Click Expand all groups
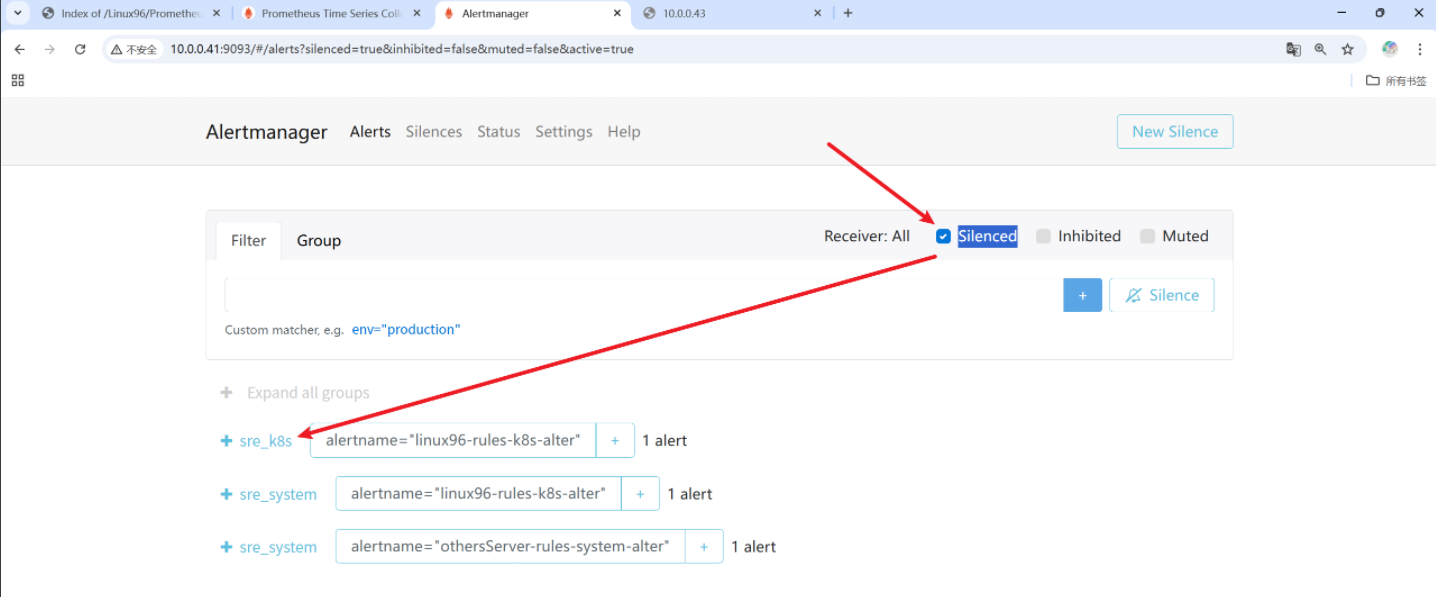Screen dimensions: 1436x597 295,393
